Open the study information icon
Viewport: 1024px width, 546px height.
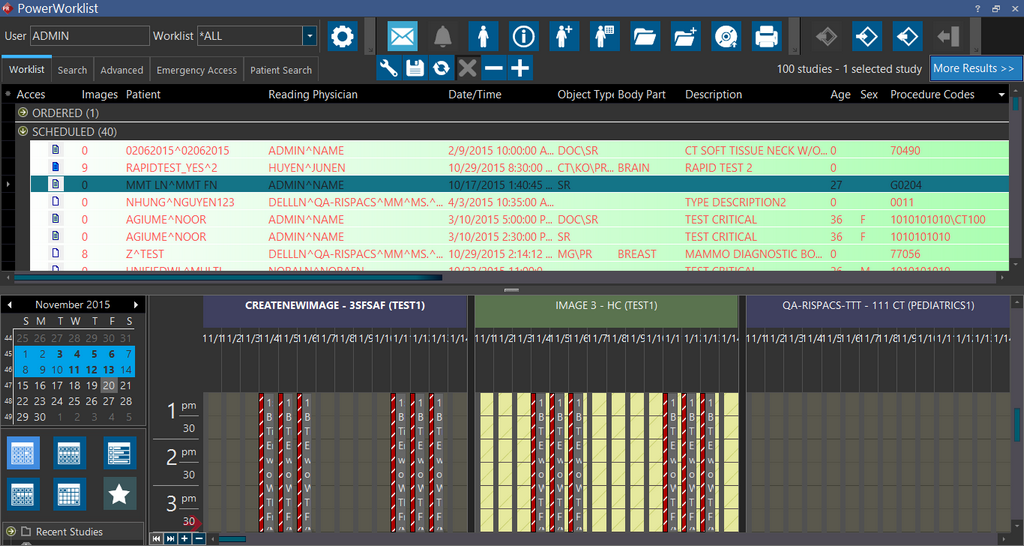tap(523, 37)
